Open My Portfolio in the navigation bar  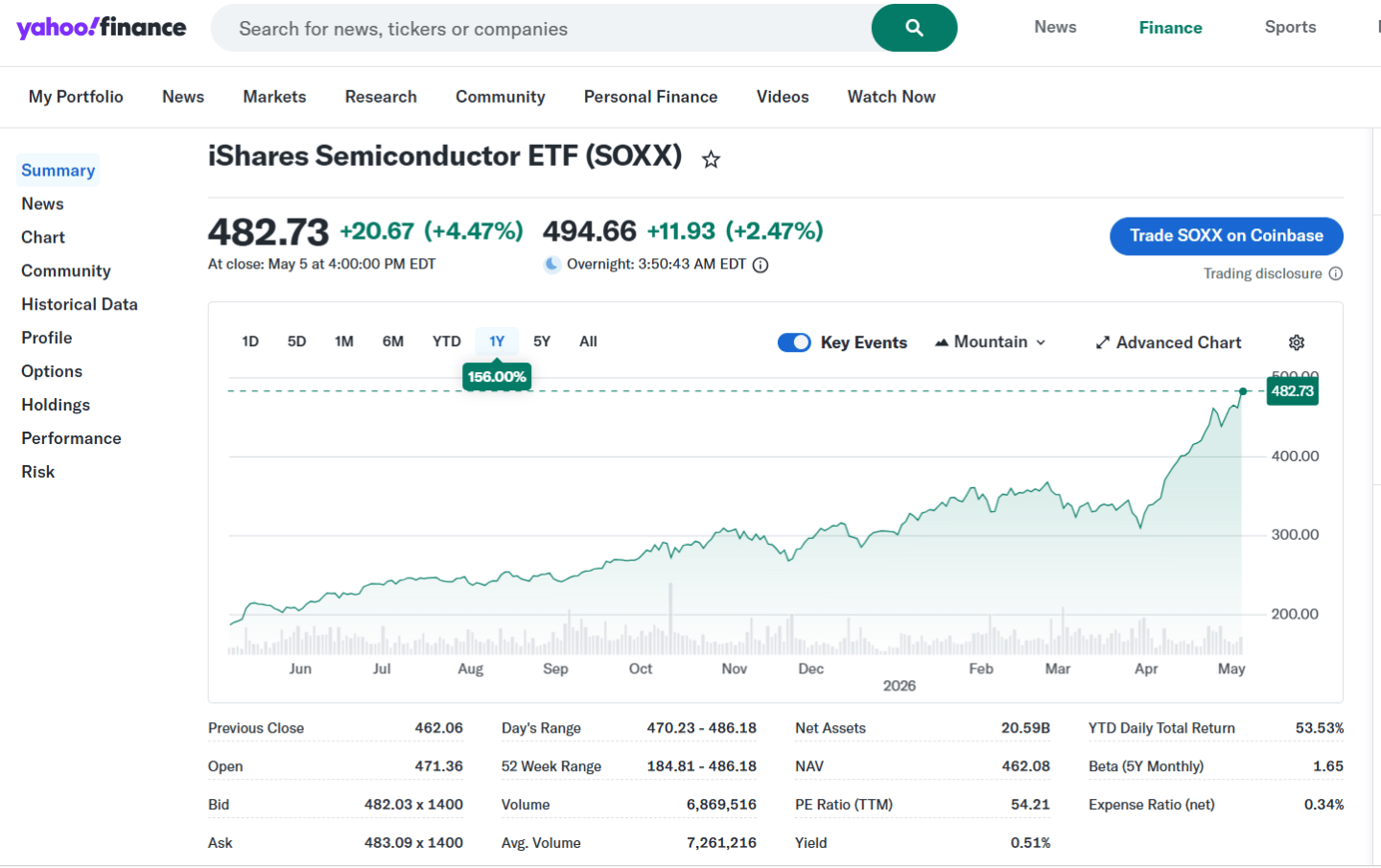76,97
